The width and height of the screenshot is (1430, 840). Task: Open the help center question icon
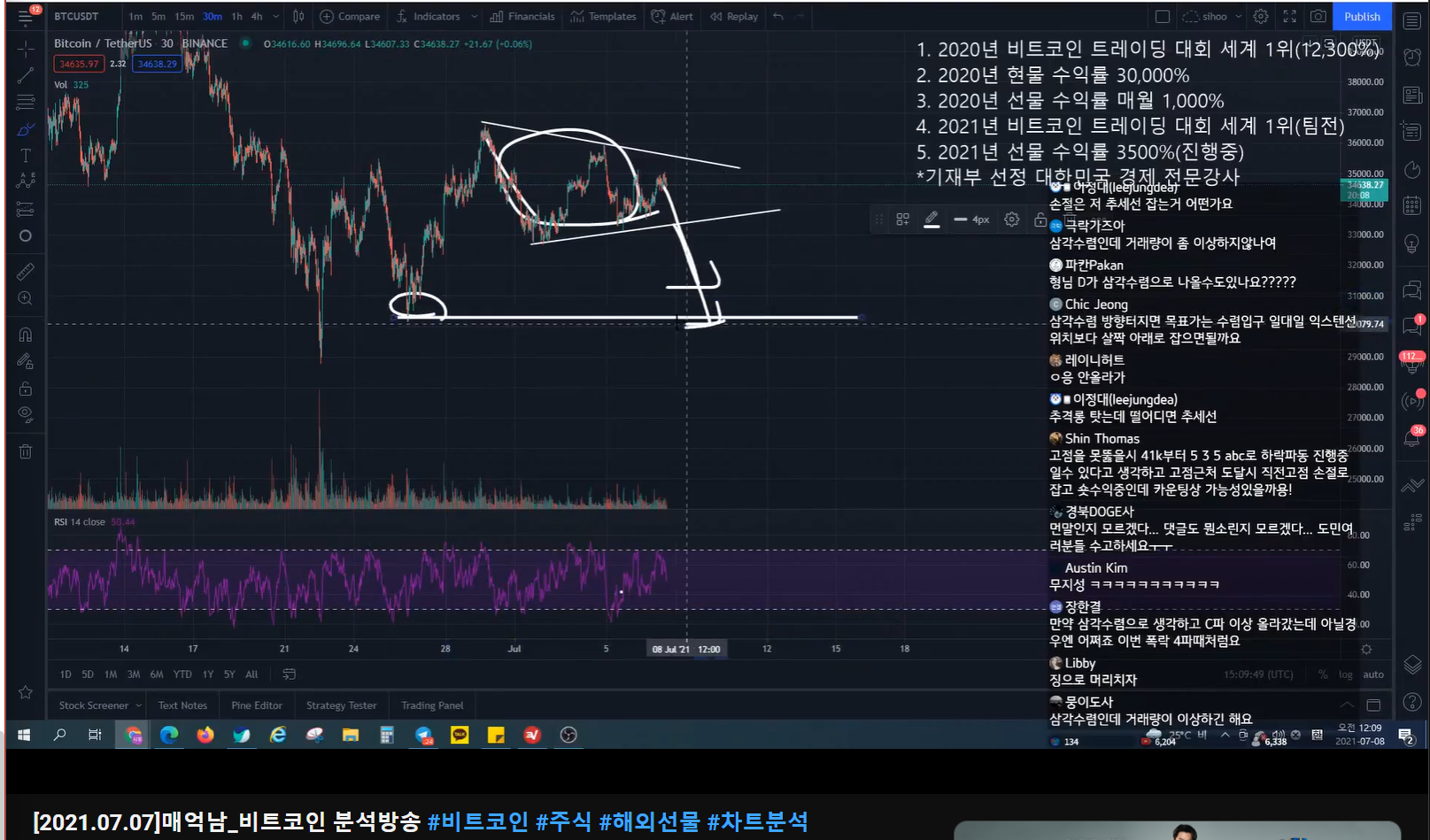tap(1412, 703)
